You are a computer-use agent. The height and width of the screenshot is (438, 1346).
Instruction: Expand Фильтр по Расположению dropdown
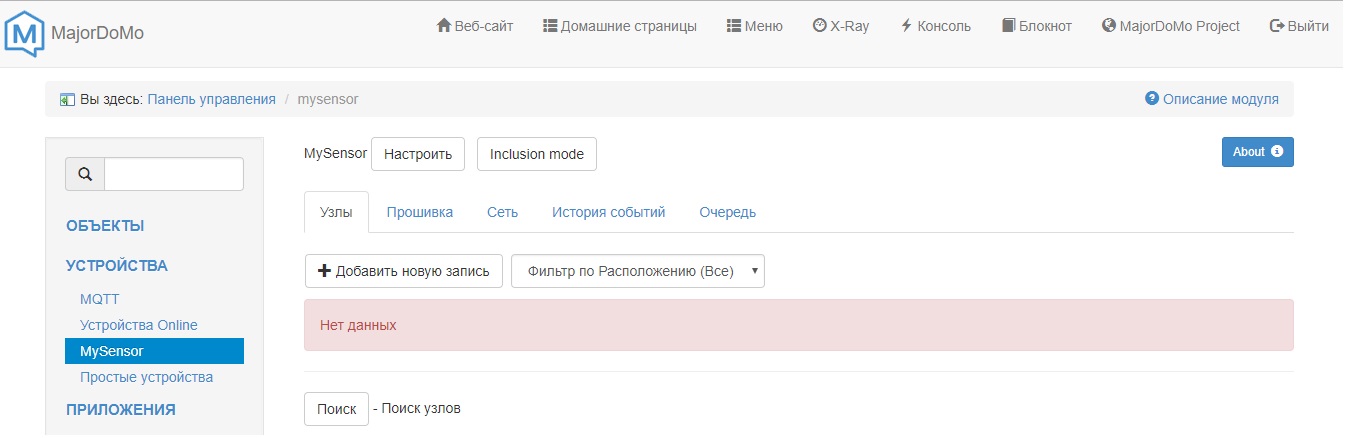[637, 271]
